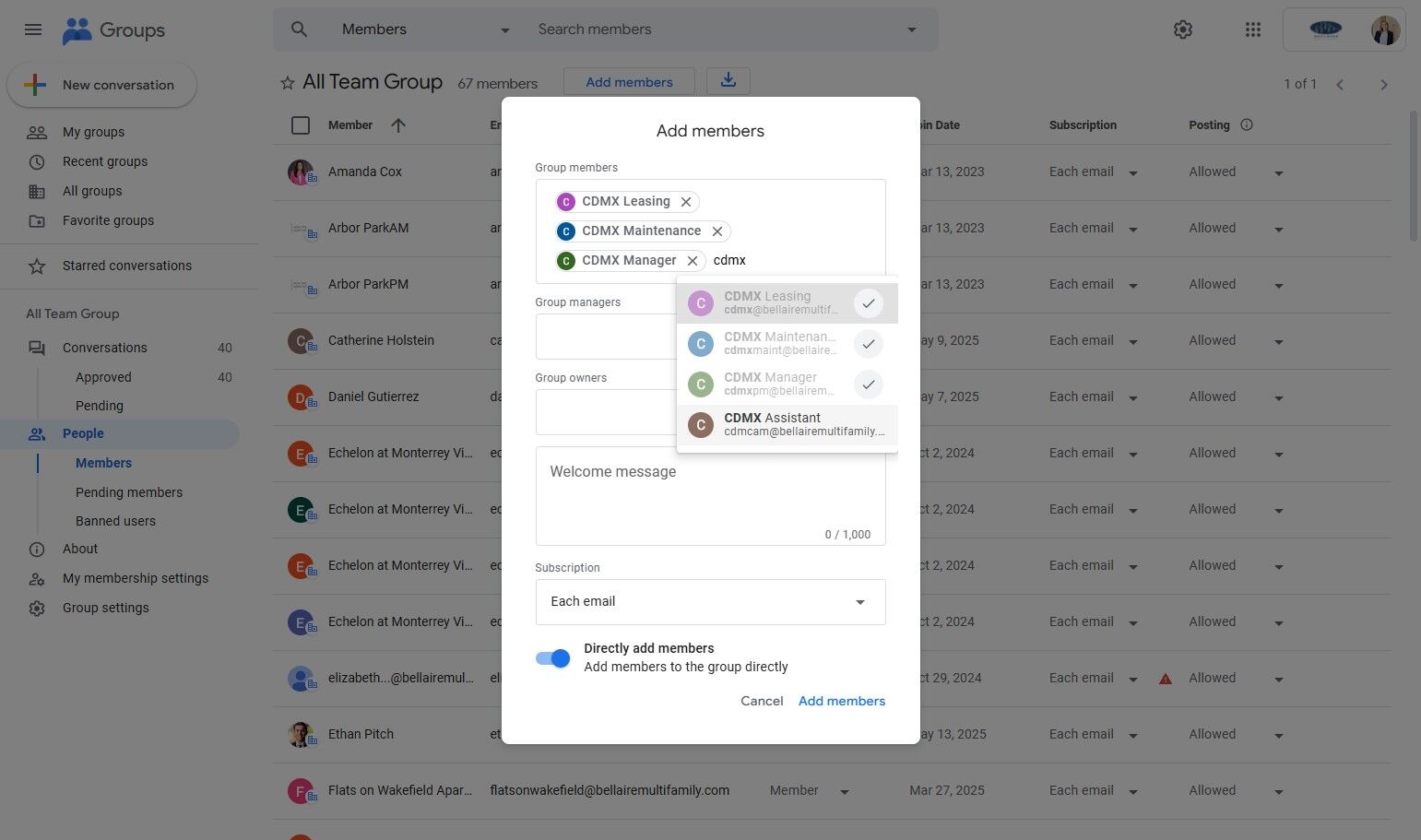Click Daniel Gutierrez member name
This screenshot has height=840, width=1421.
click(x=373, y=396)
